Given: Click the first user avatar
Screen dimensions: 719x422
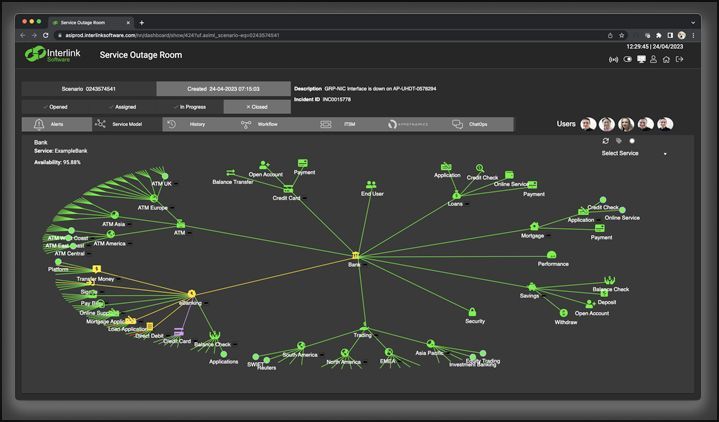Looking at the screenshot, I should point(588,124).
